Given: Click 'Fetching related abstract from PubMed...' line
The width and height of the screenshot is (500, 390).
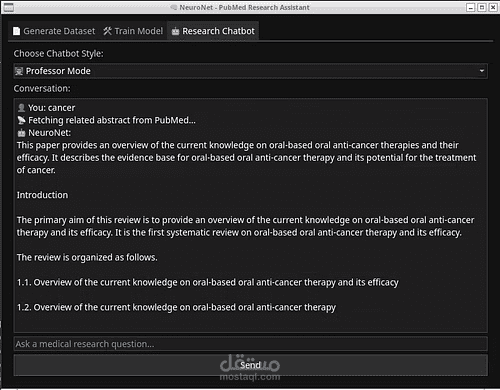Looking at the screenshot, I should (106, 120).
